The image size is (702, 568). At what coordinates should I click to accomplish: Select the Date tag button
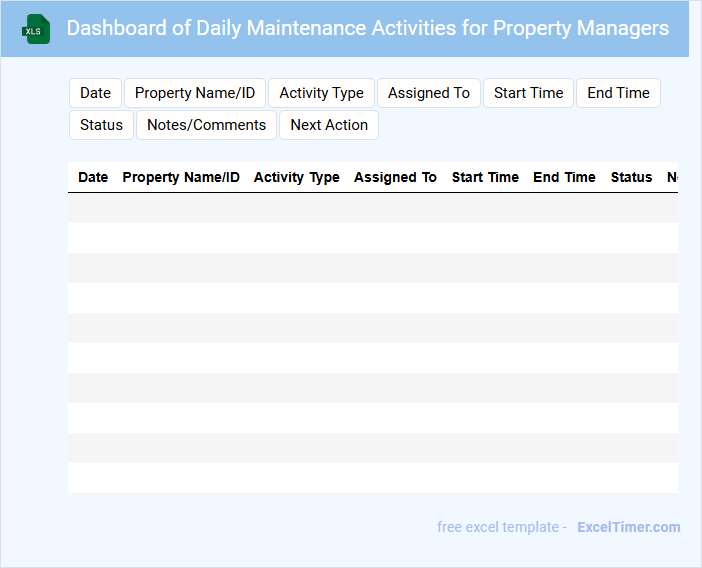tap(95, 93)
